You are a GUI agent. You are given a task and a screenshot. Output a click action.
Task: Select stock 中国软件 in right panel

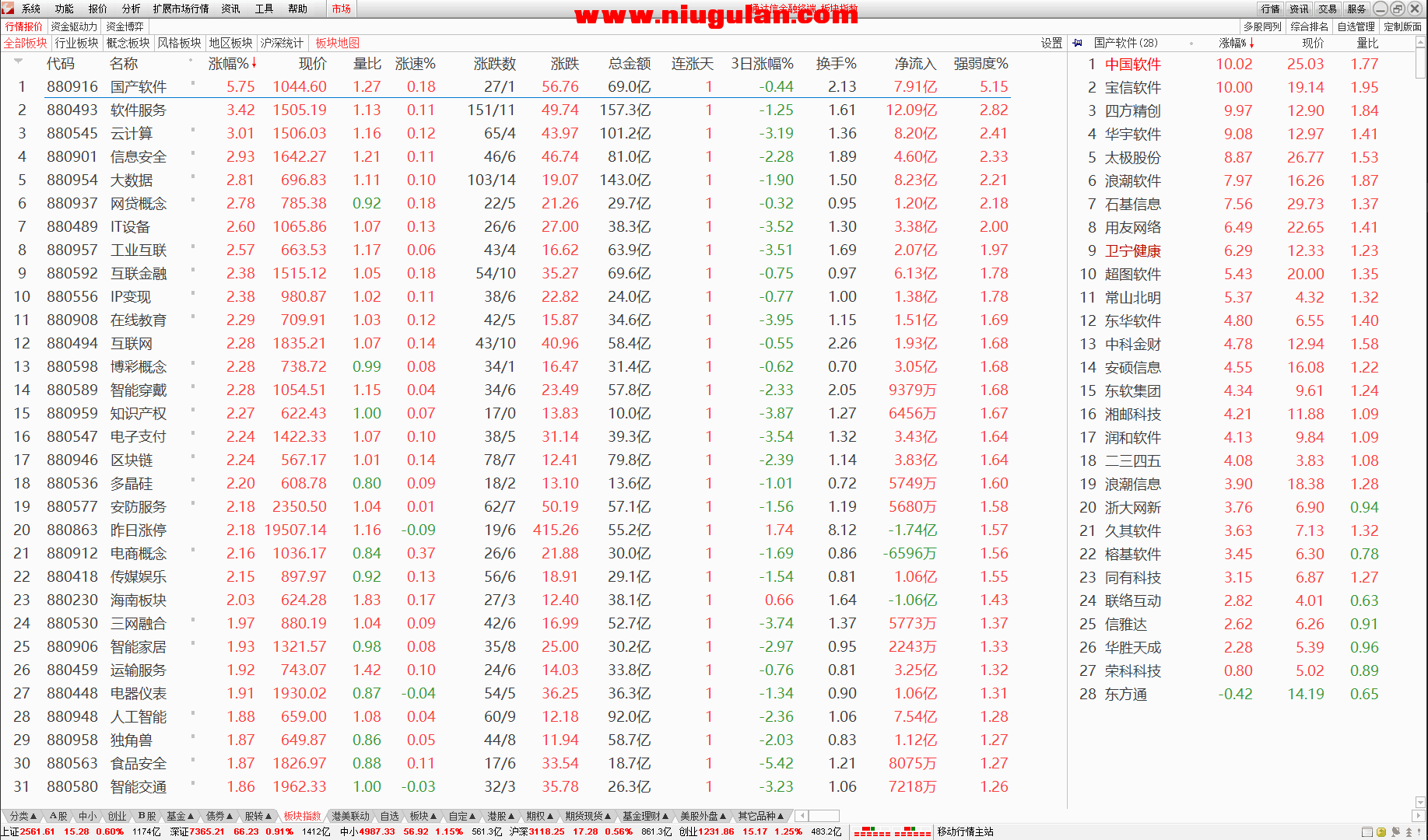(x=1132, y=64)
